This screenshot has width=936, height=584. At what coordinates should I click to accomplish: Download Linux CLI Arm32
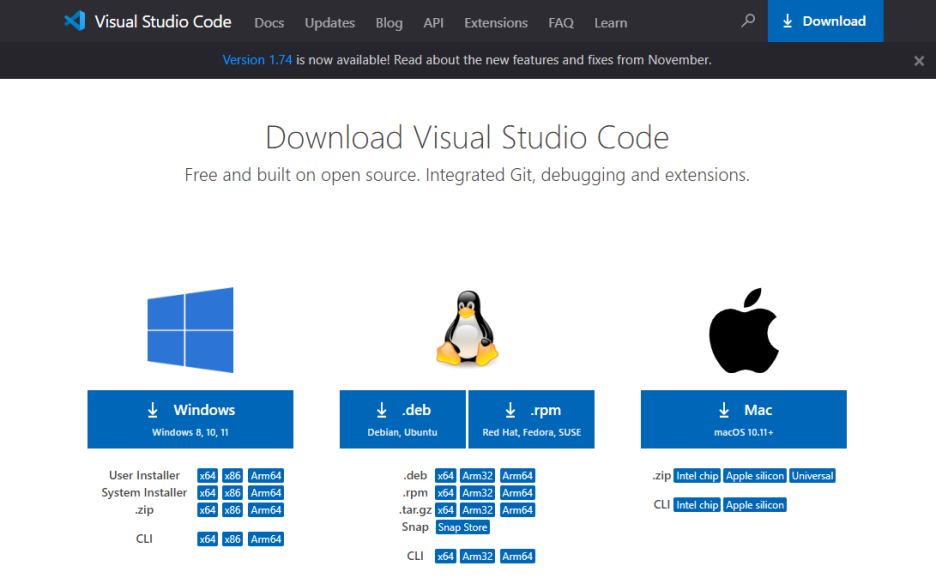(478, 557)
